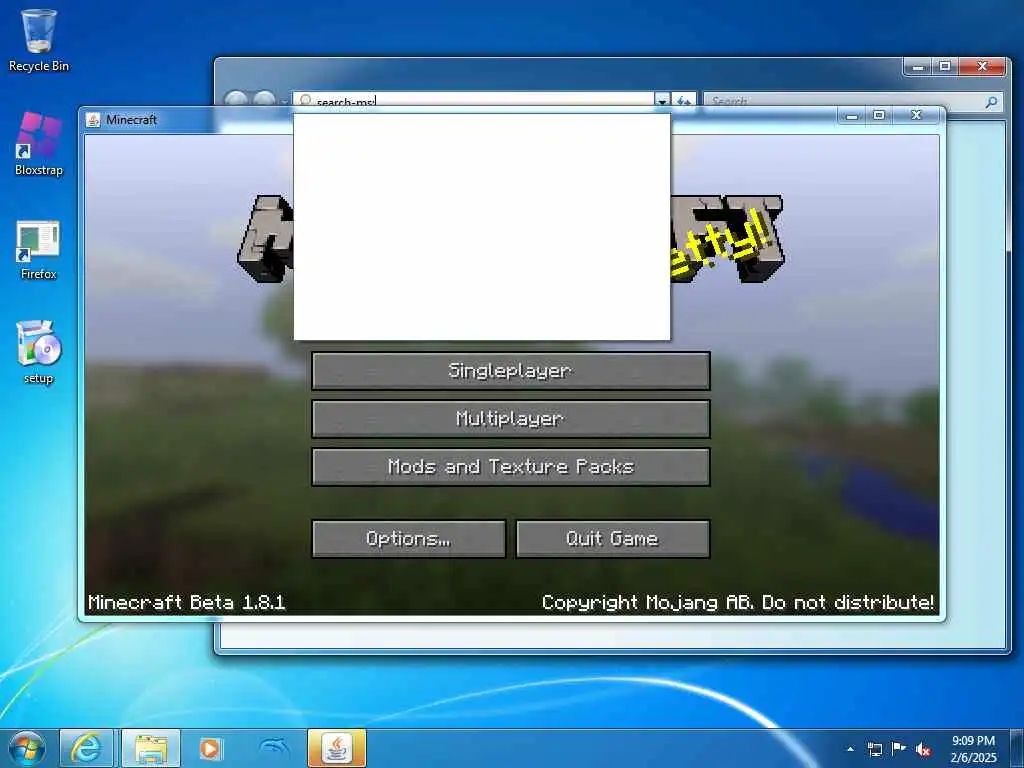Open the network tray icon
Viewport: 1024px width, 768px height.
click(x=875, y=749)
